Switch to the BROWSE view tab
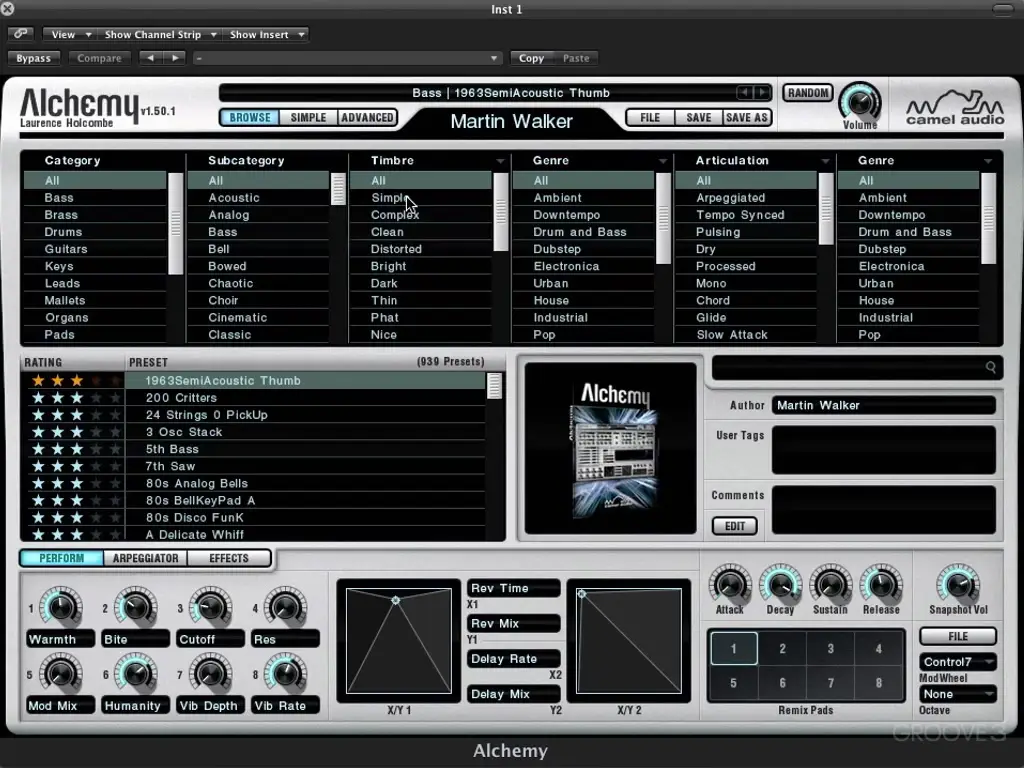 pos(249,118)
